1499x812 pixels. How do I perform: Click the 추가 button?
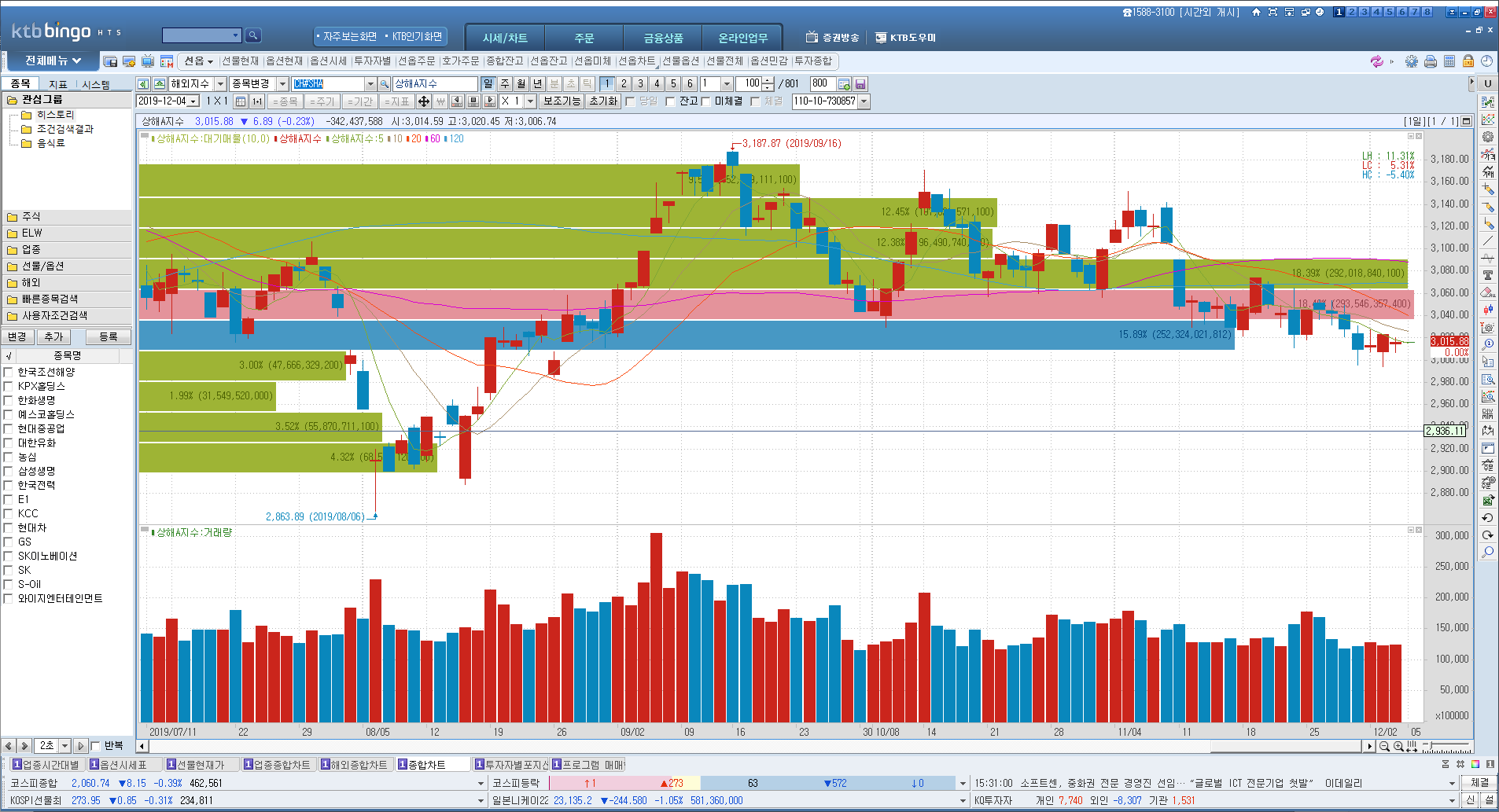pyautogui.click(x=53, y=336)
